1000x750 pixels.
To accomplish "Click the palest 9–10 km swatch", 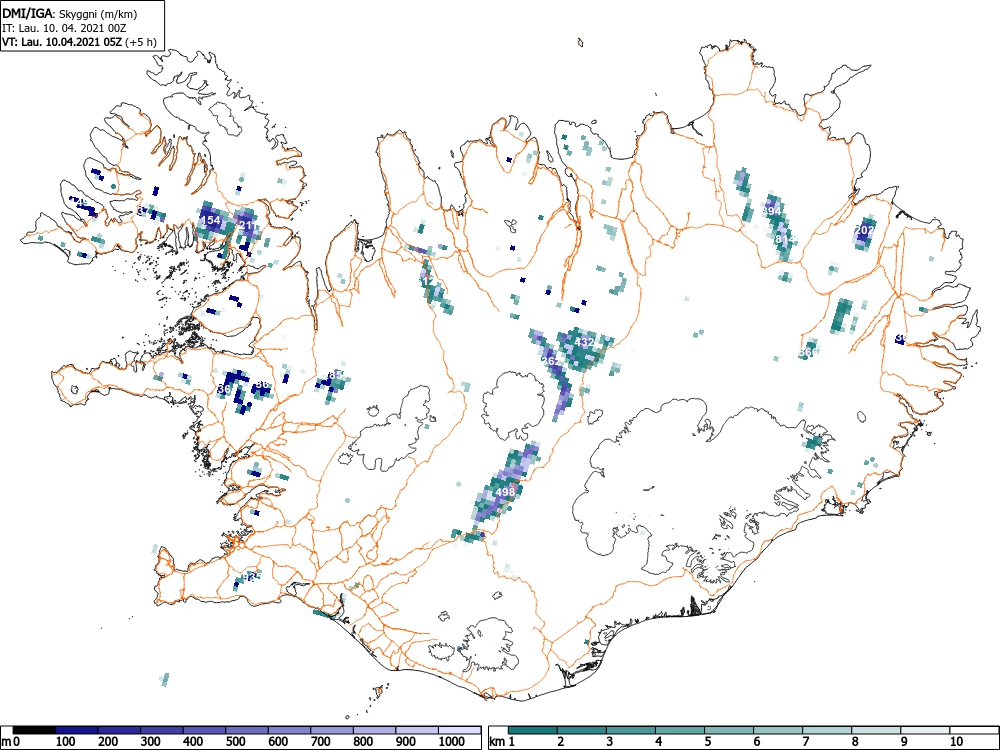I will 925,730.
